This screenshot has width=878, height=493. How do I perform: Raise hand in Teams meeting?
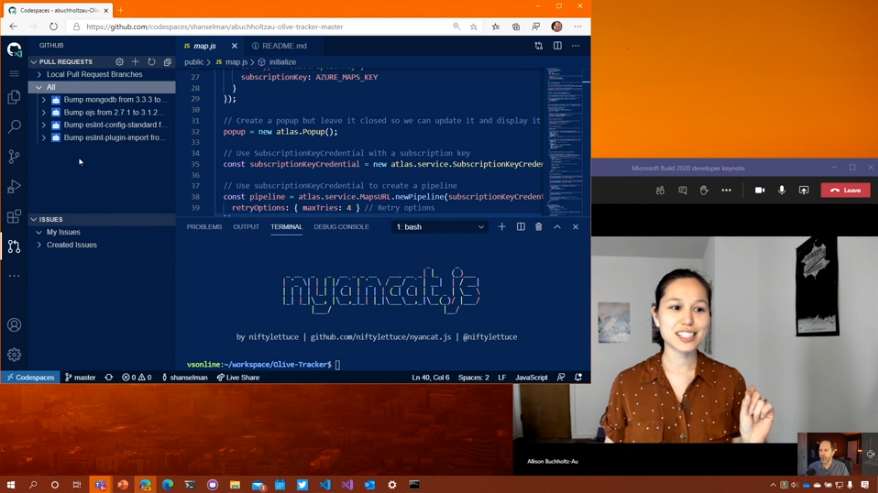pos(704,190)
